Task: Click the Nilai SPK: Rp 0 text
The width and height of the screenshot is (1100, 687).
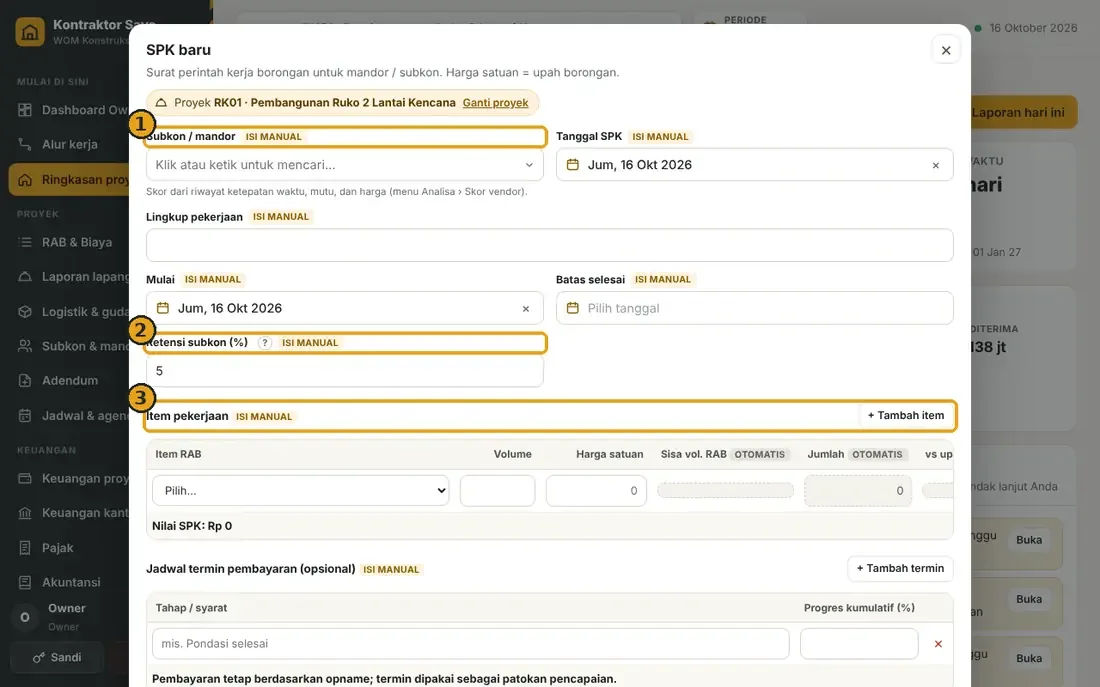Action: point(192,526)
